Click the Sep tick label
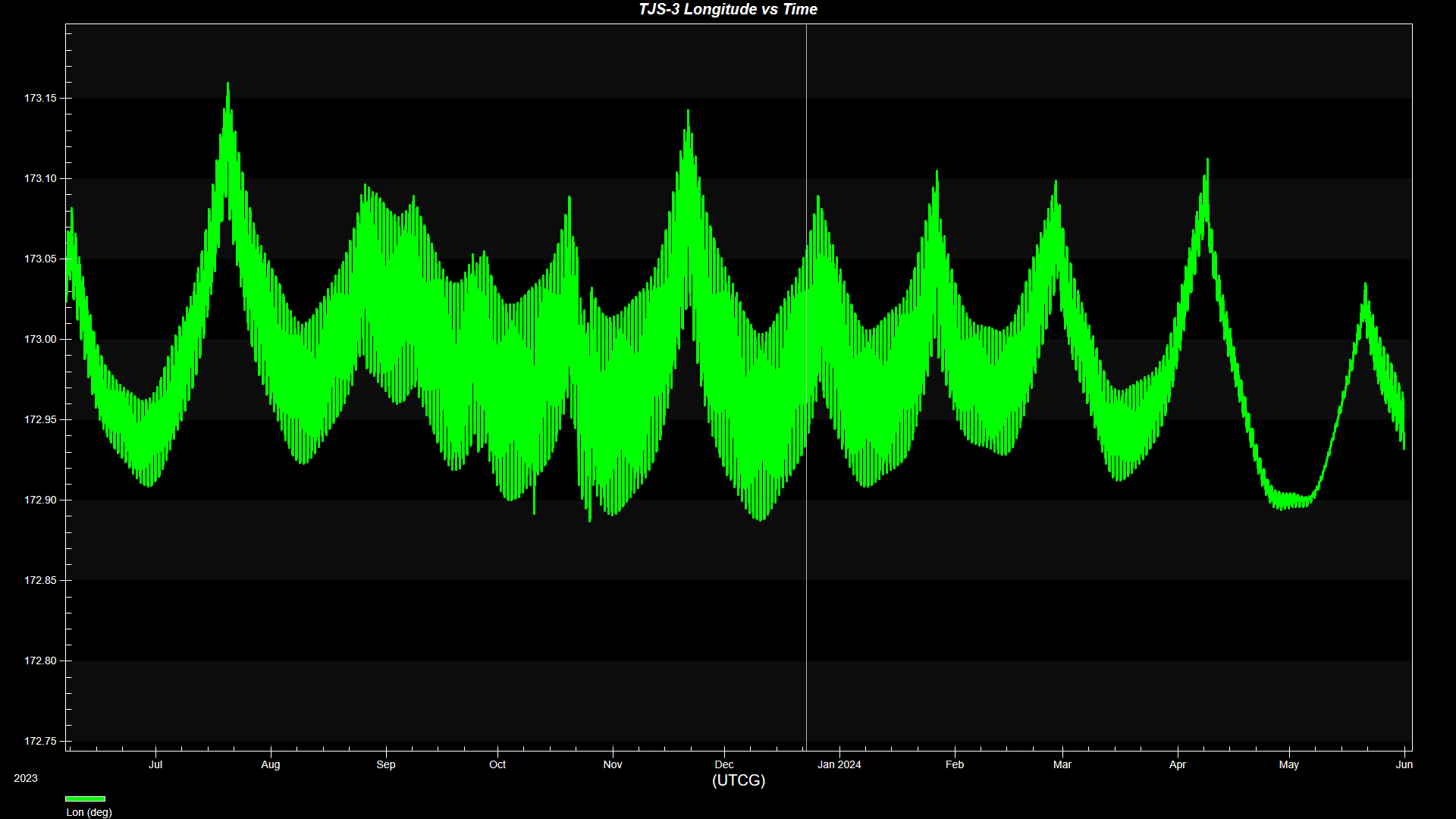 point(386,764)
